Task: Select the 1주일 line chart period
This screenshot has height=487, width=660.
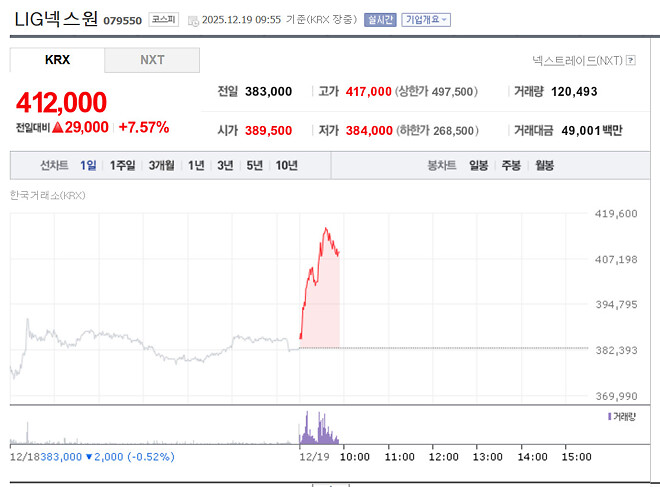Action: pos(122,165)
